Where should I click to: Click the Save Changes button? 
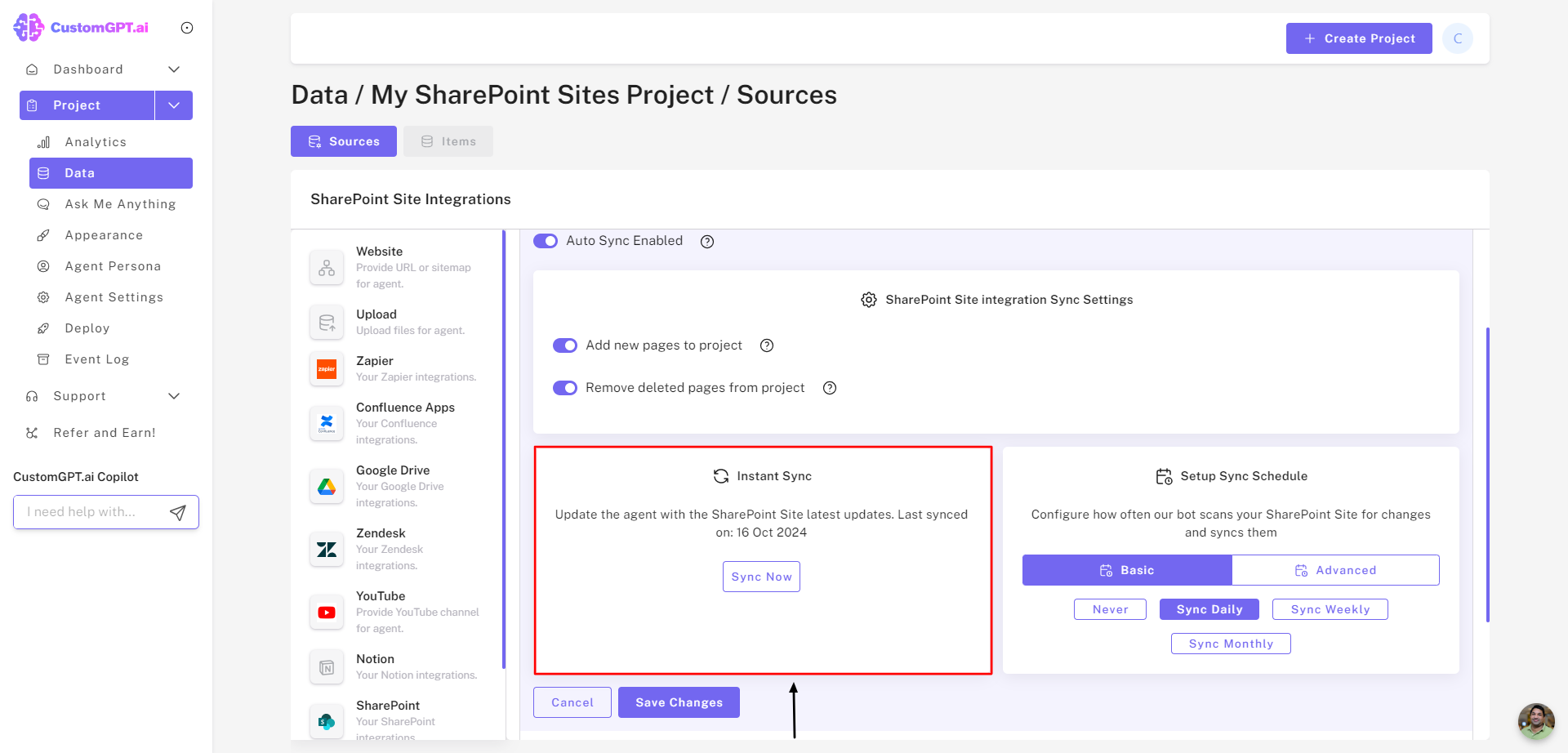click(x=679, y=702)
